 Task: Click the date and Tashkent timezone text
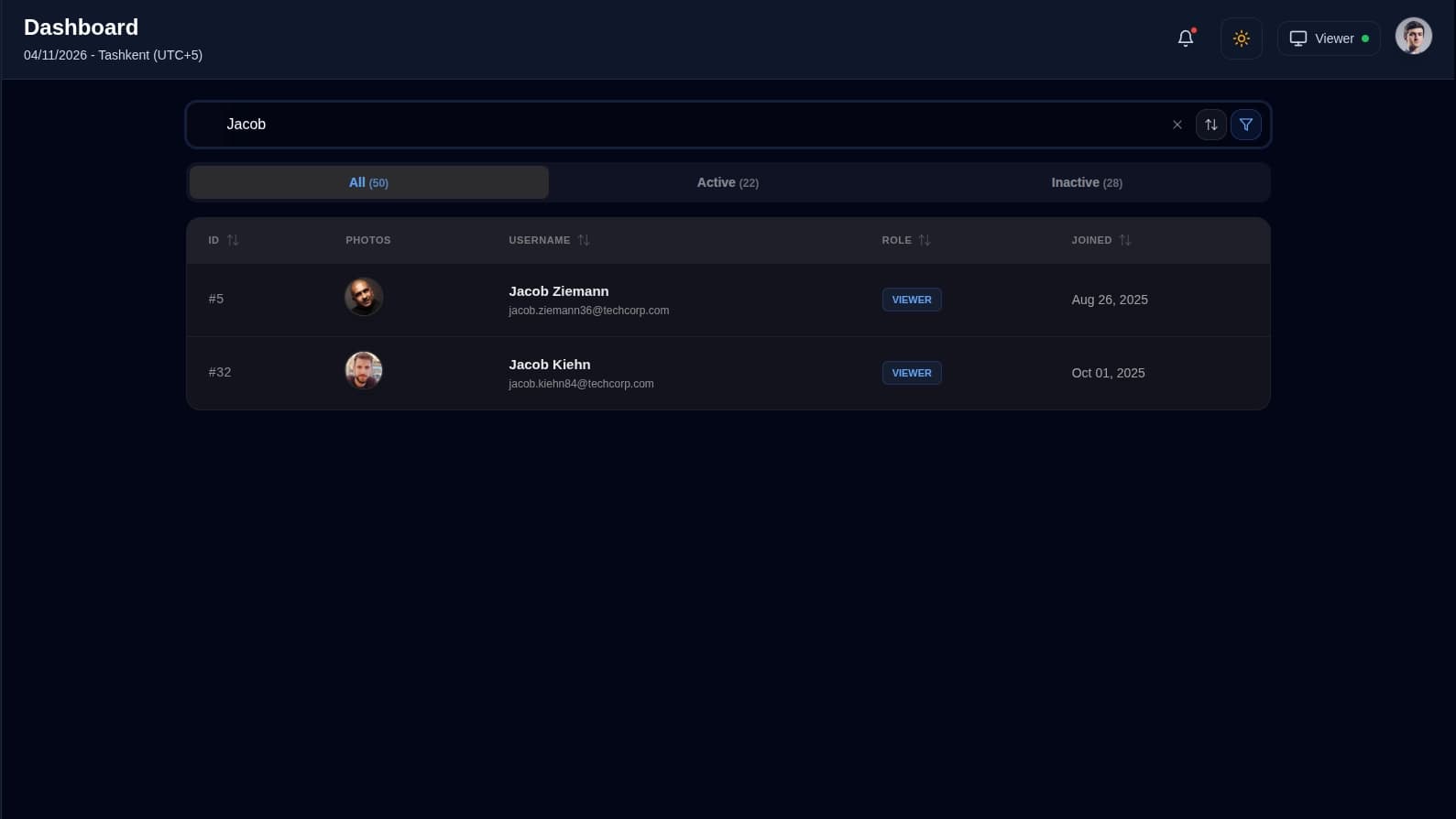coord(113,55)
